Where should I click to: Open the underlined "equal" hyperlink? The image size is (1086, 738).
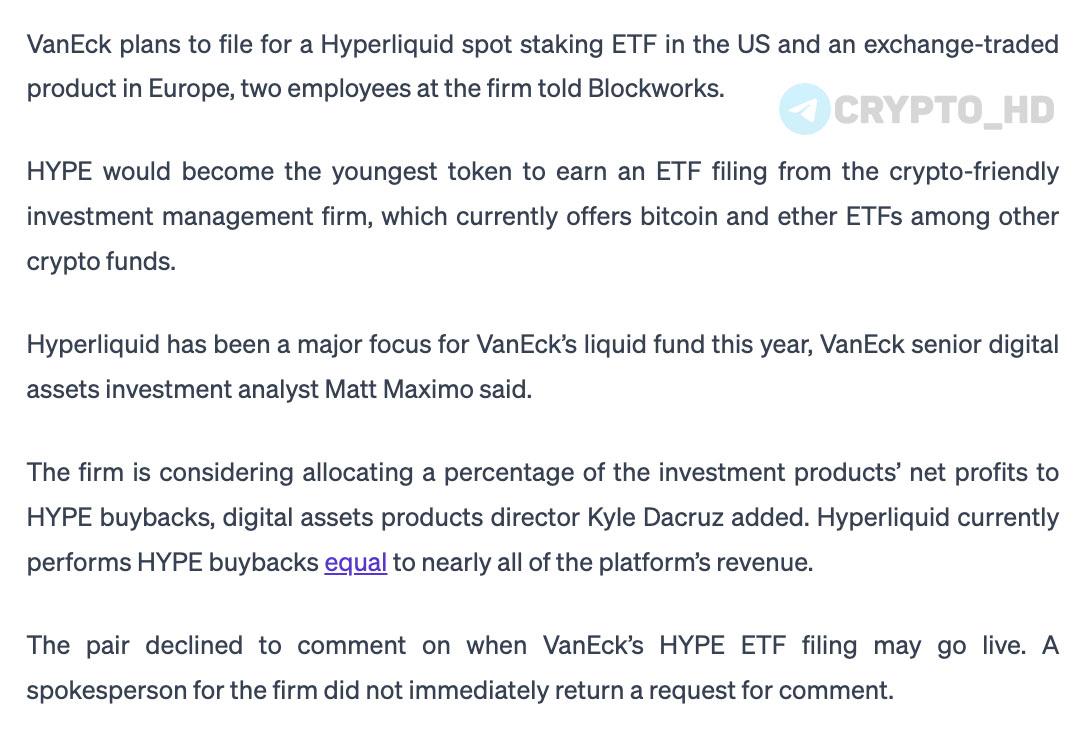coord(355,562)
